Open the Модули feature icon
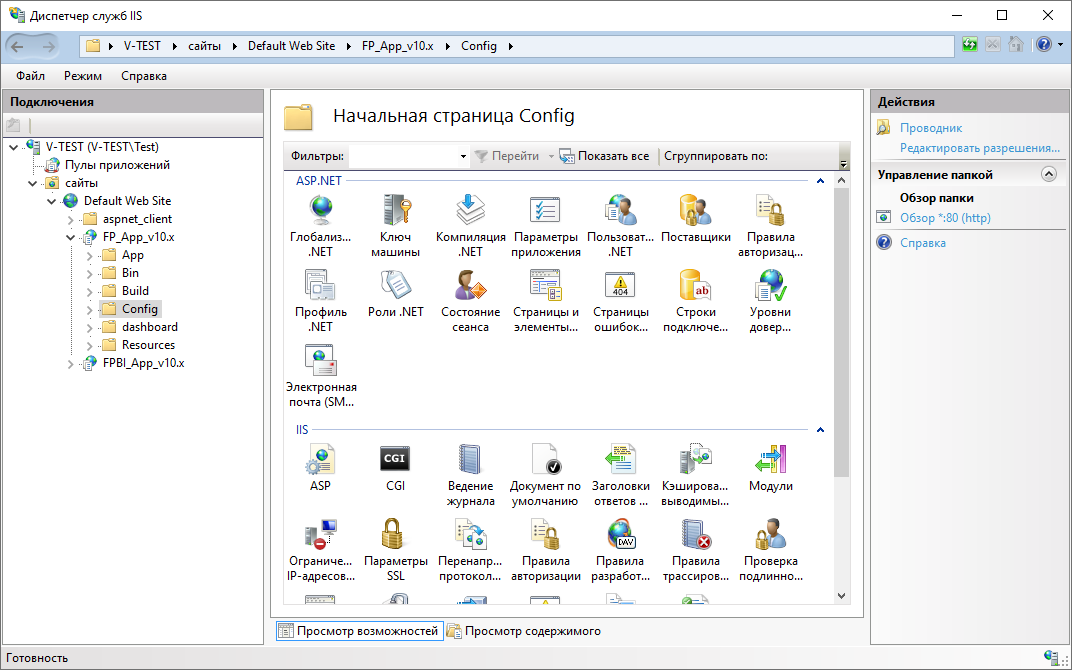This screenshot has width=1072, height=670. pyautogui.click(x=770, y=460)
